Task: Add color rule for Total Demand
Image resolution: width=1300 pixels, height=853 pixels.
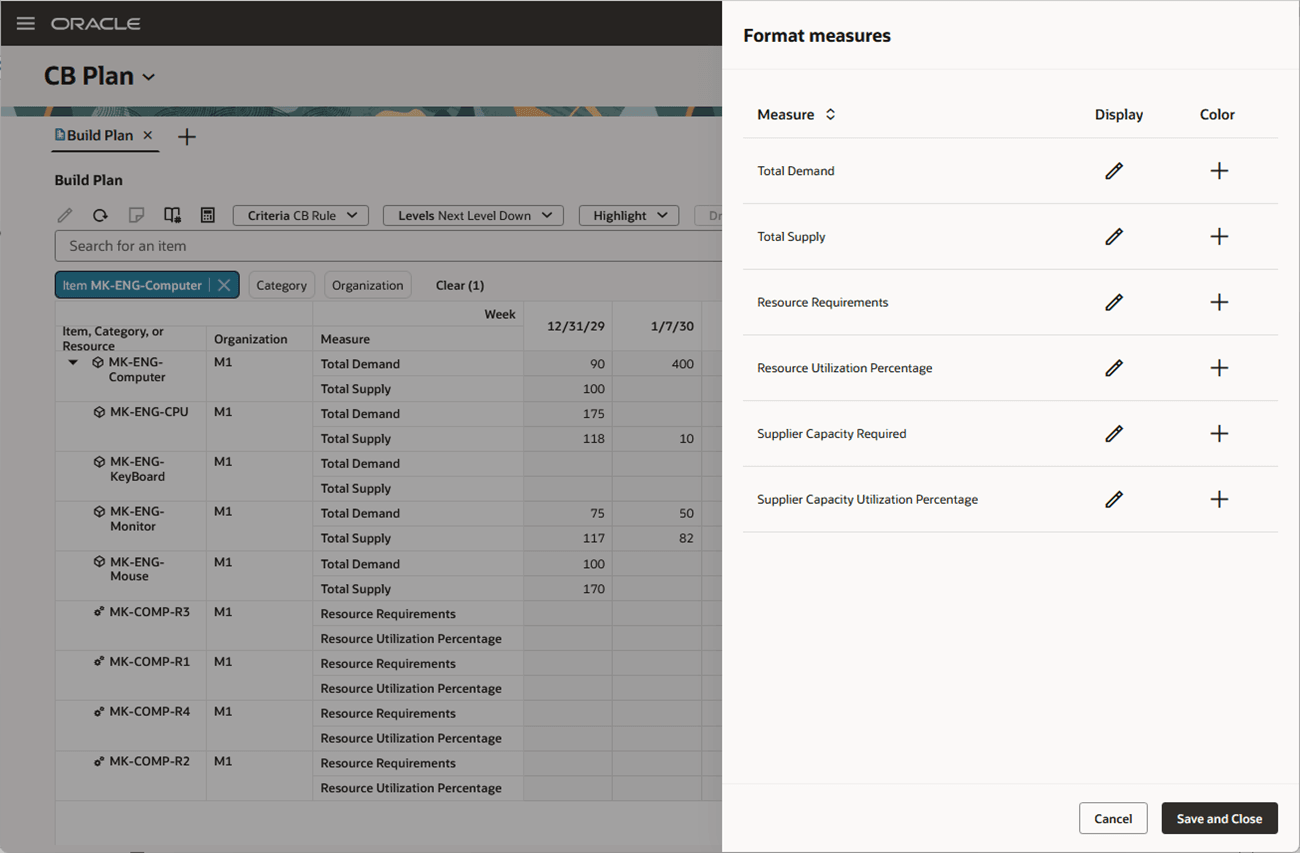Action: pyautogui.click(x=1219, y=171)
